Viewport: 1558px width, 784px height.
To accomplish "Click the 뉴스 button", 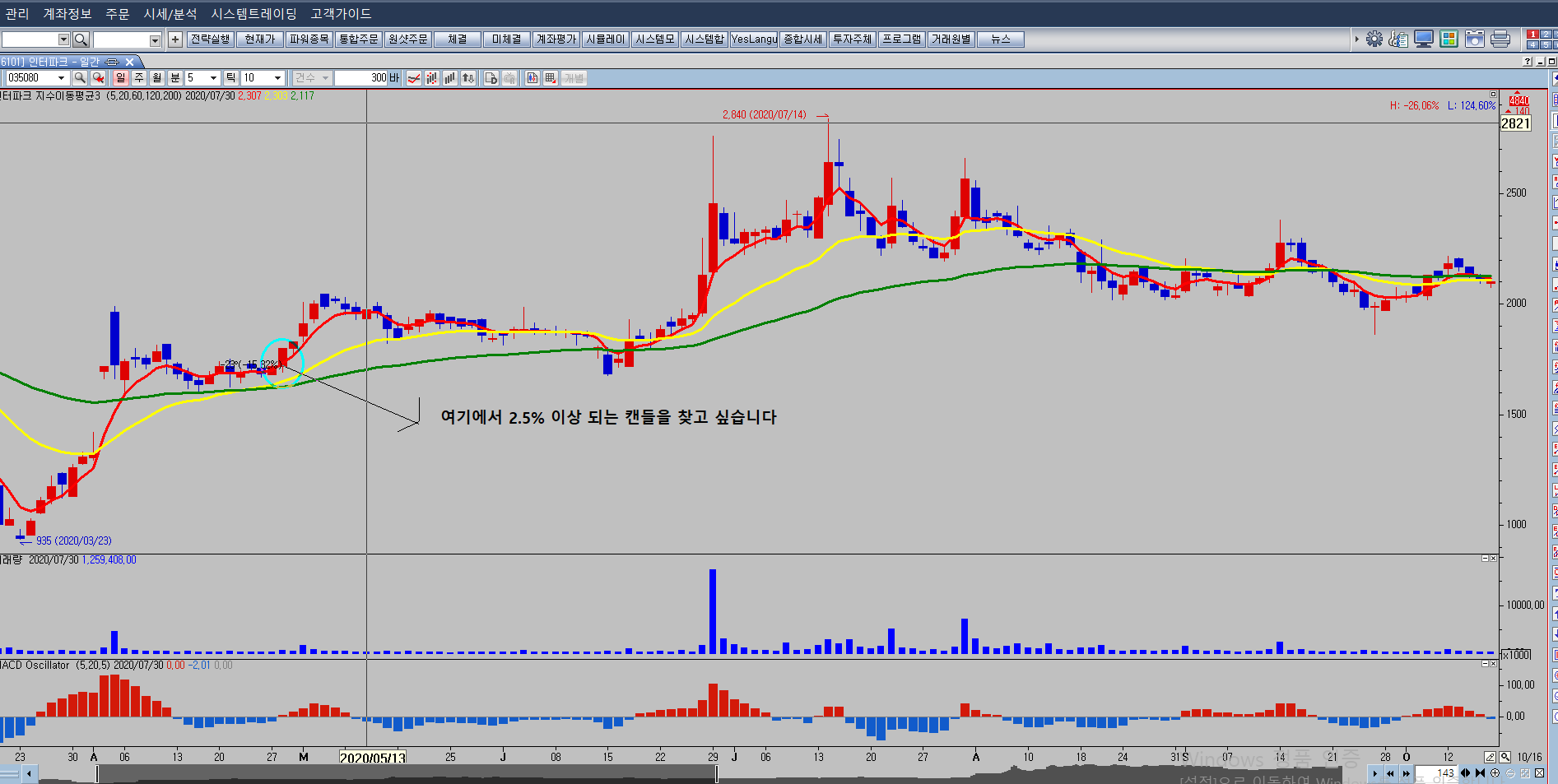I will (1000, 39).
